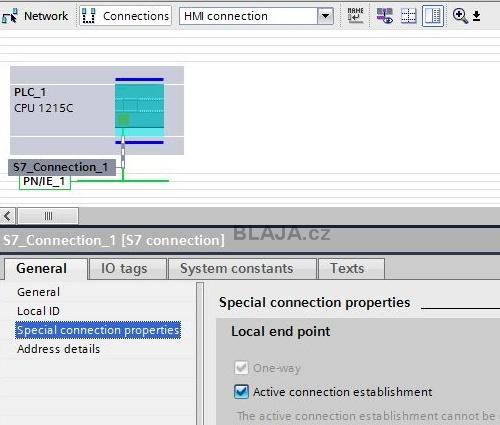Click the Connections button
Image resolution: width=500 pixels, height=425 pixels.
pos(126,16)
